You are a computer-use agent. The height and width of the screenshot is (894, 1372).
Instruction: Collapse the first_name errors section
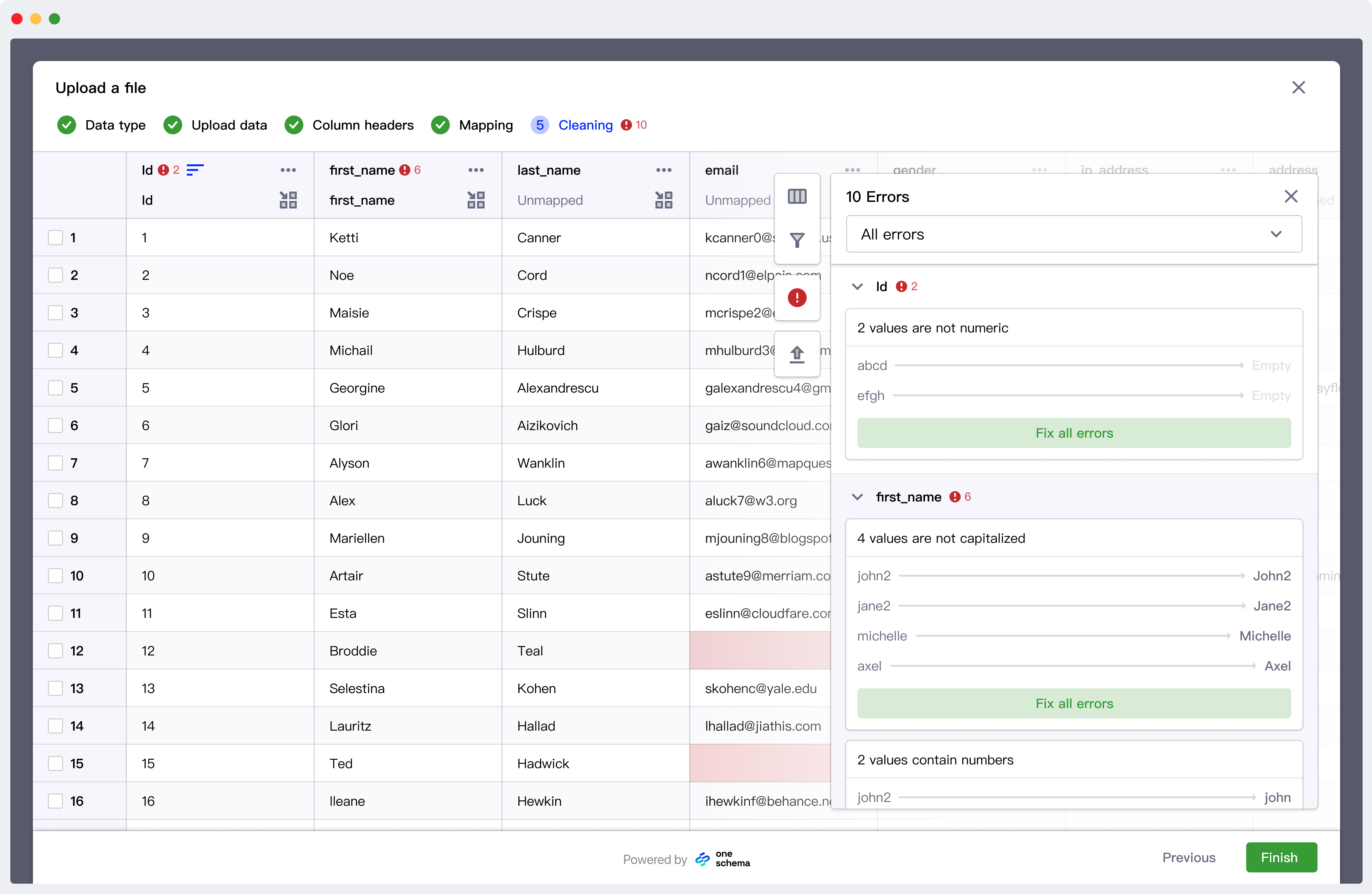point(857,496)
